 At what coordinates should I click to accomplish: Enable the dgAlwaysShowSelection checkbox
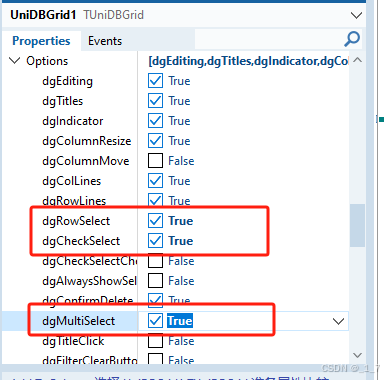(x=155, y=281)
